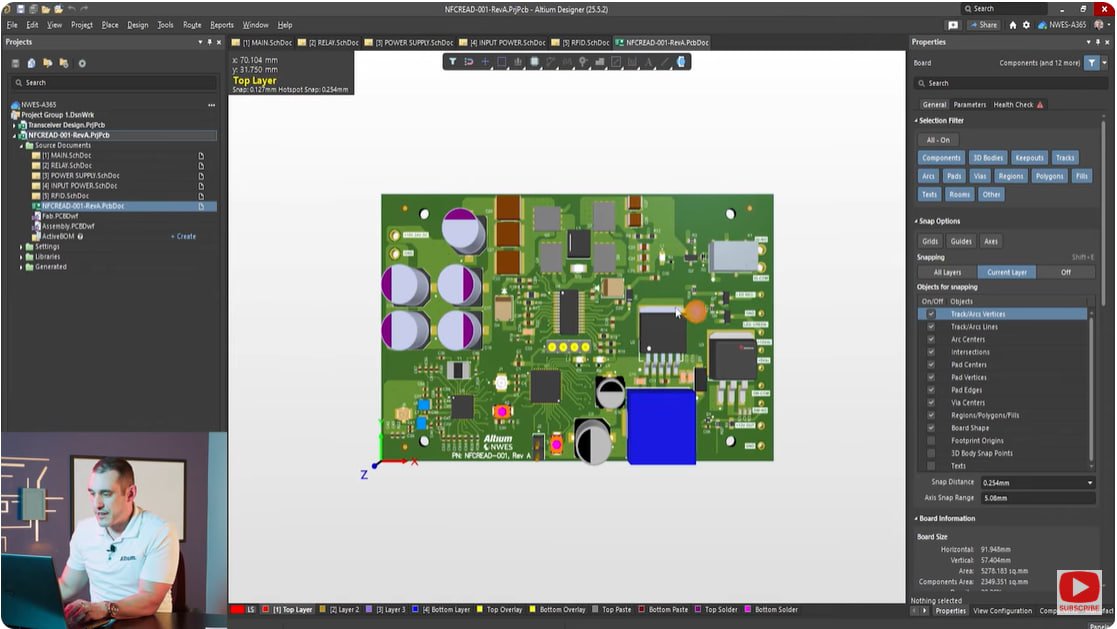Select the Bottom Overlay layer color tab

(565, 609)
